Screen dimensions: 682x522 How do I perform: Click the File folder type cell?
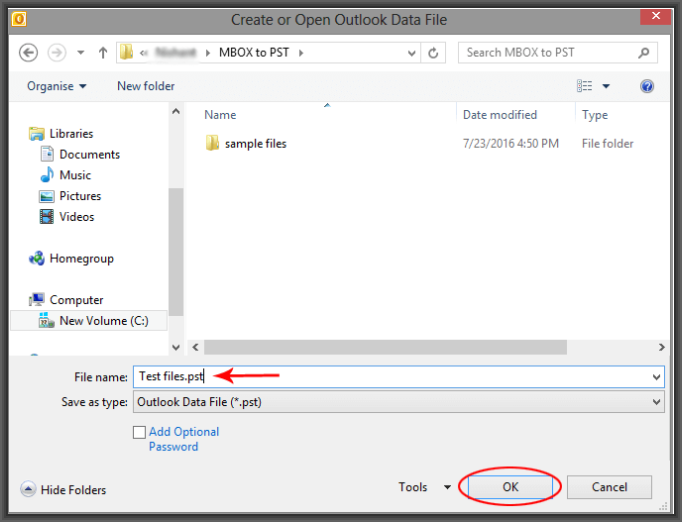click(x=607, y=144)
